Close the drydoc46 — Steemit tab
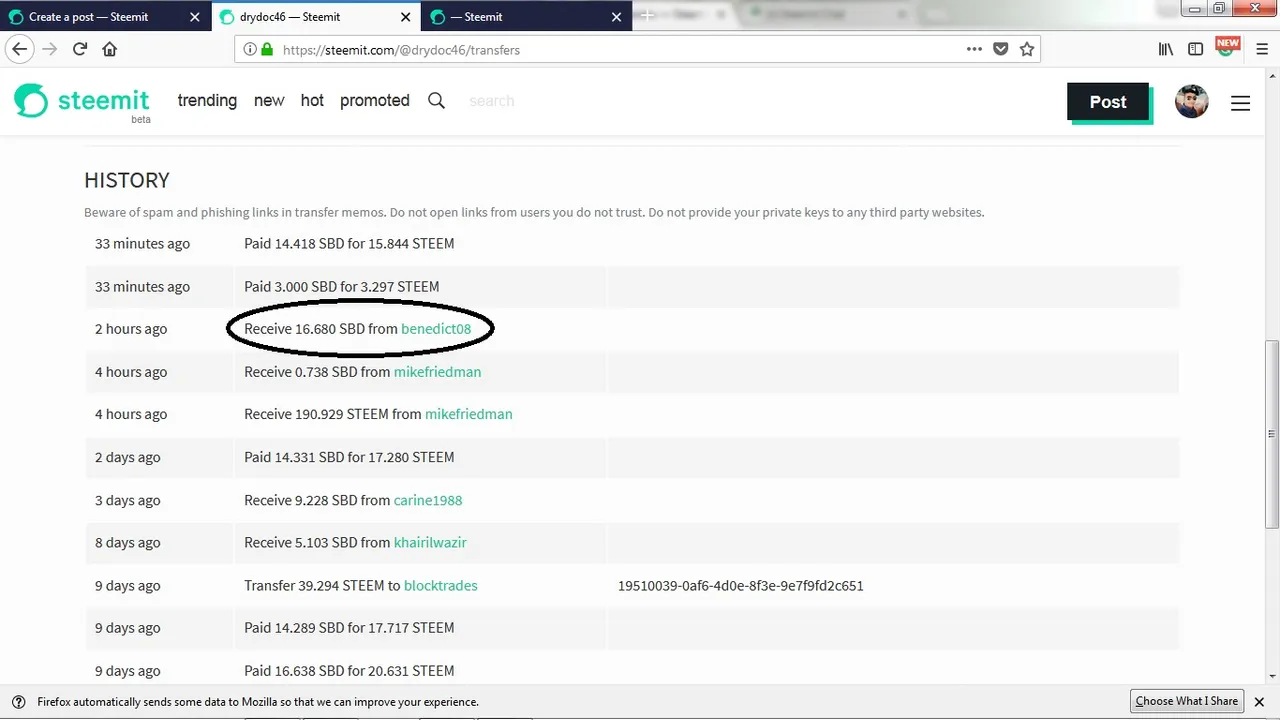1280x720 pixels. 404,17
